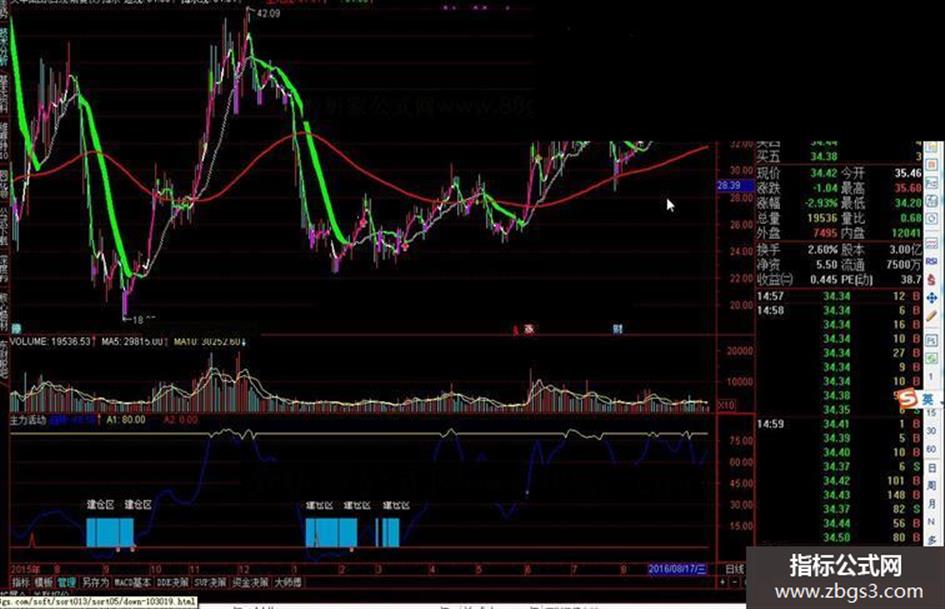
Task: Click the 现价 34.42 quote value
Action: (824, 173)
